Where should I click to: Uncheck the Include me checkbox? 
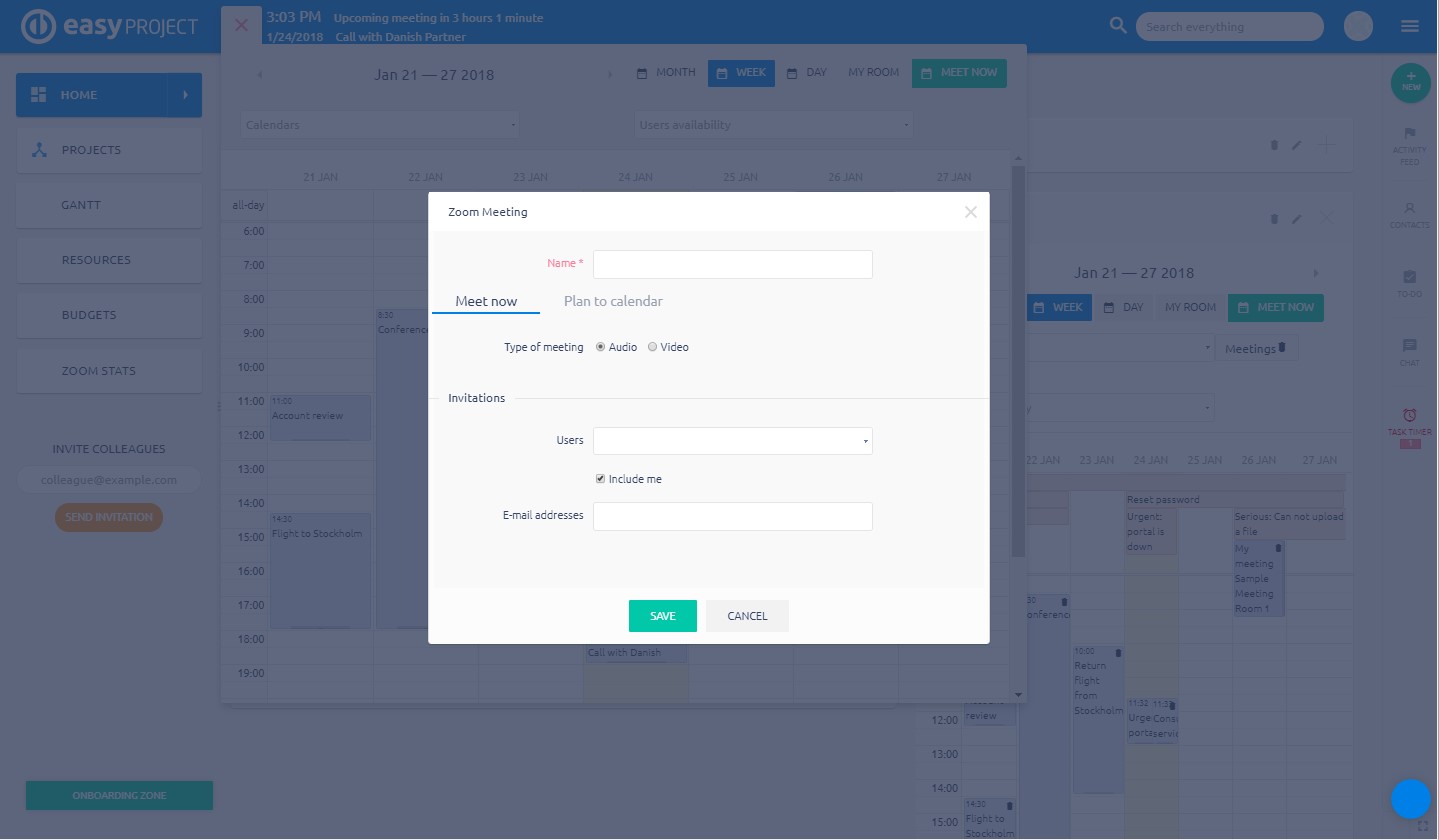(x=601, y=479)
